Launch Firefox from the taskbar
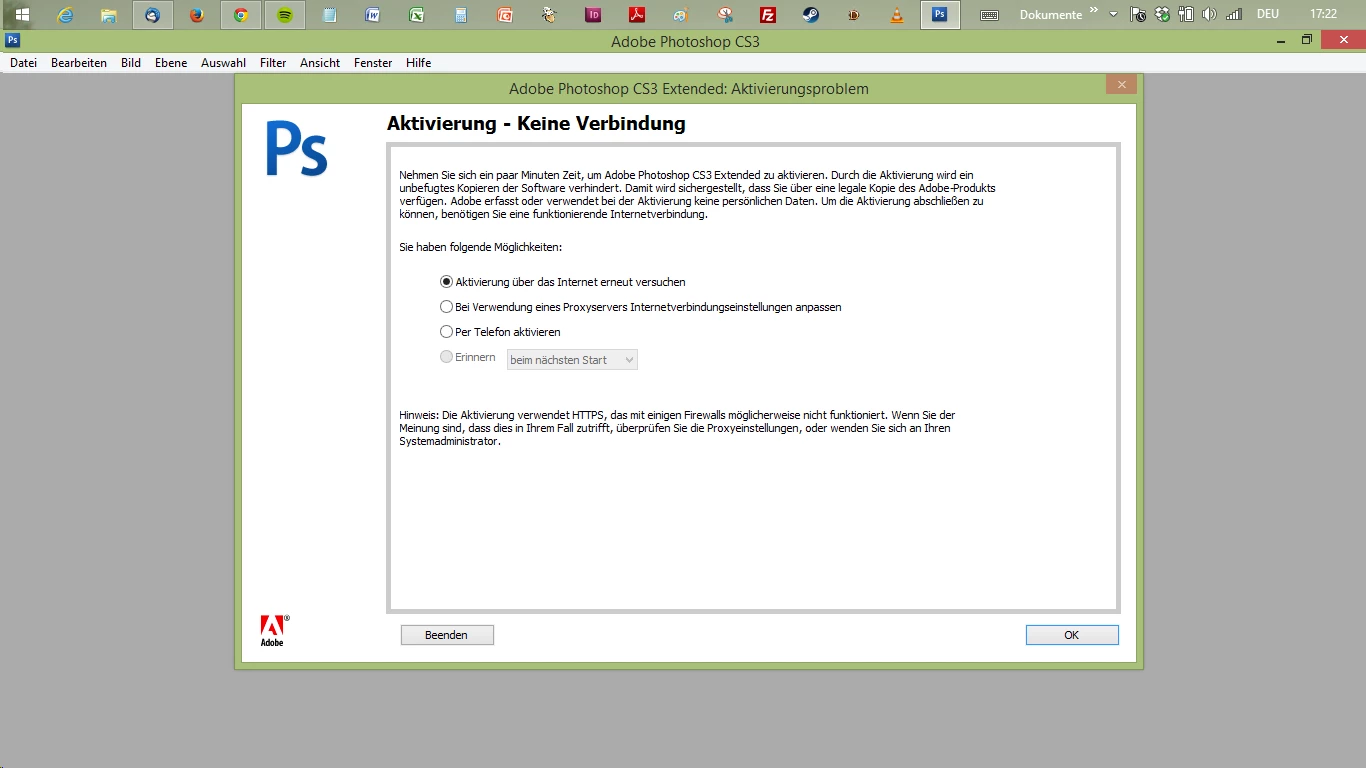1366x768 pixels. (x=197, y=15)
